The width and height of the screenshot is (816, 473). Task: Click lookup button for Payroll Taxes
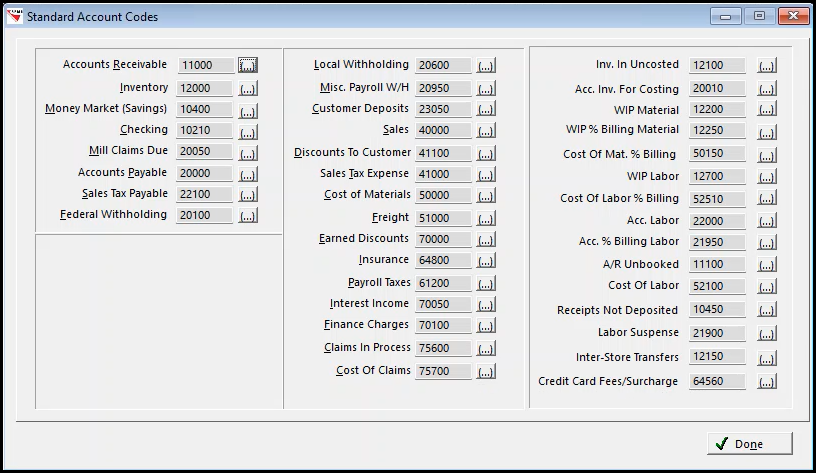(x=486, y=284)
